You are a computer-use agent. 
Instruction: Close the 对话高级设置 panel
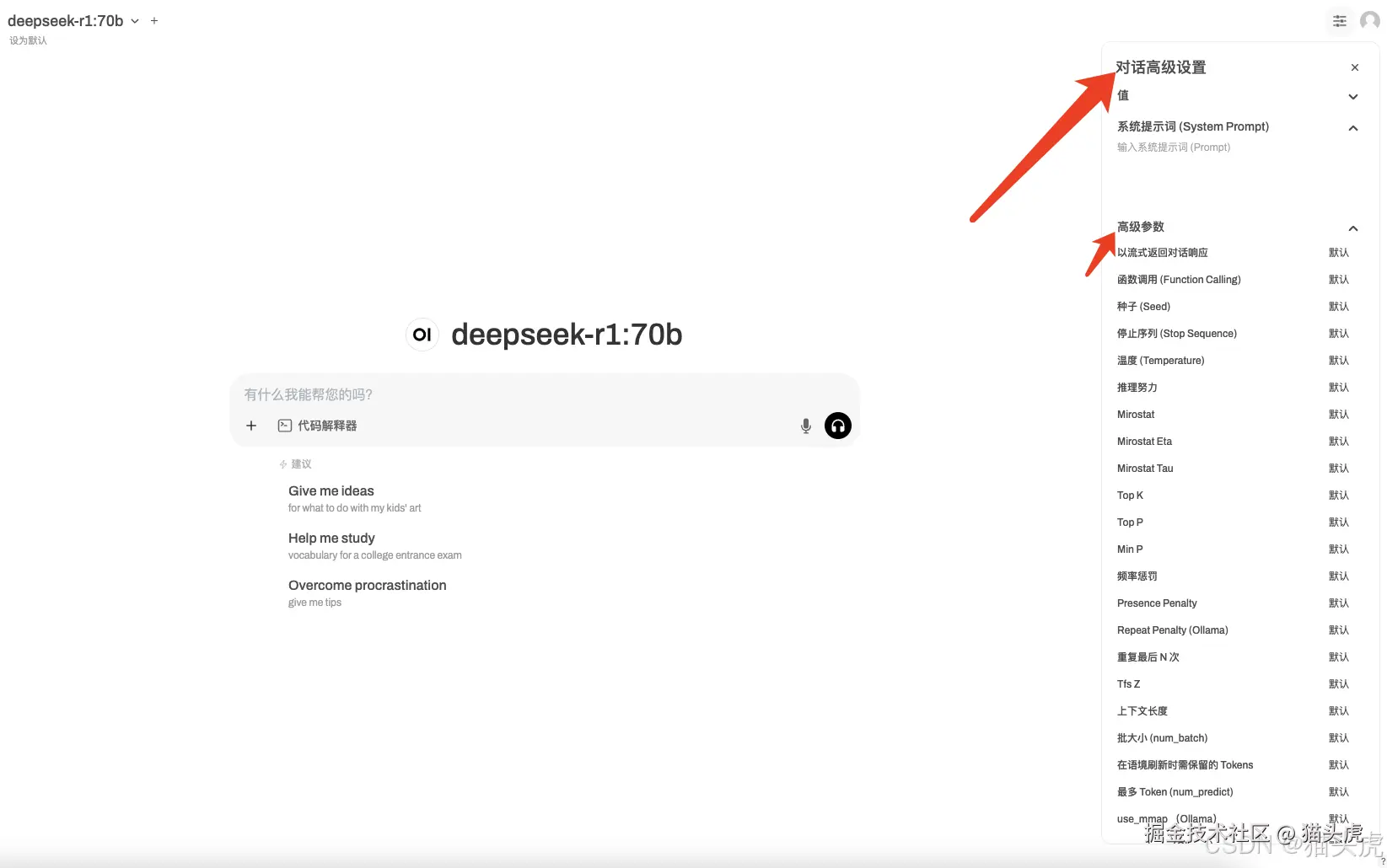click(x=1355, y=67)
